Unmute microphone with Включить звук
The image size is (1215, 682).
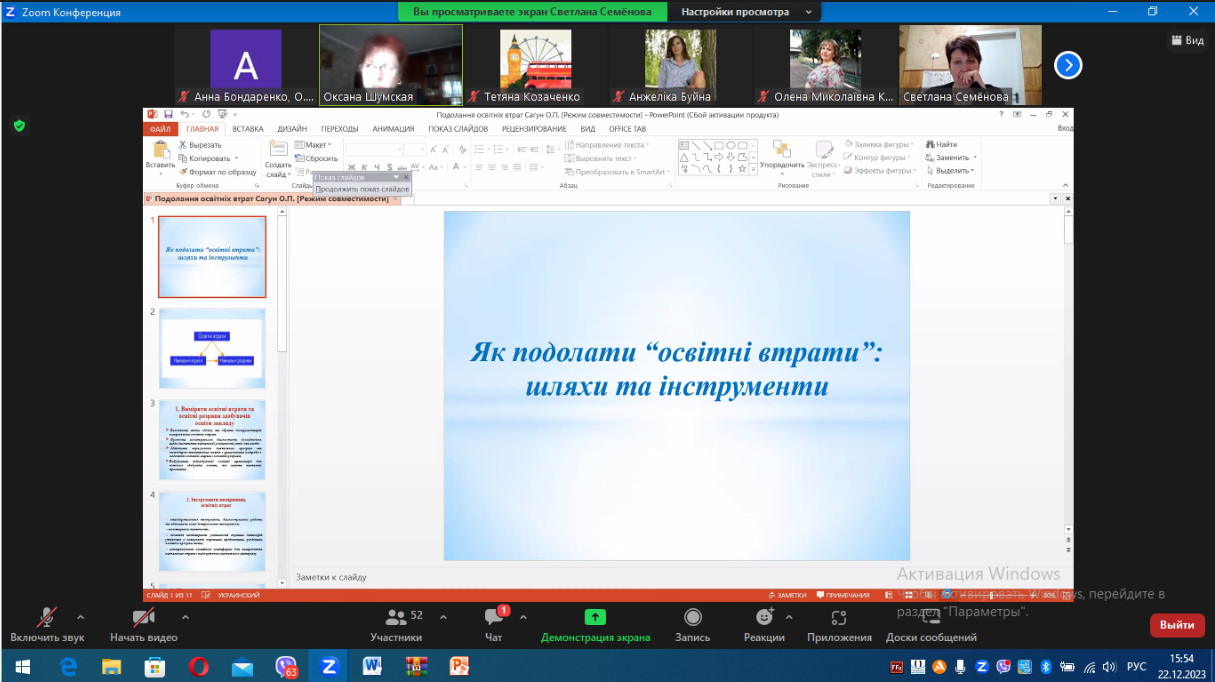[46, 618]
